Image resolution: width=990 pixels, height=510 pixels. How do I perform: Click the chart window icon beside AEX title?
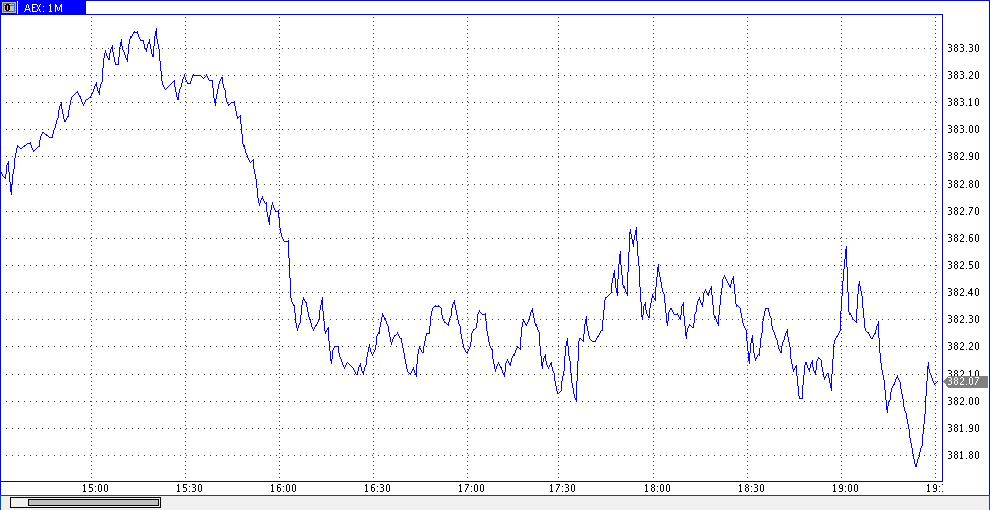coord(11,8)
